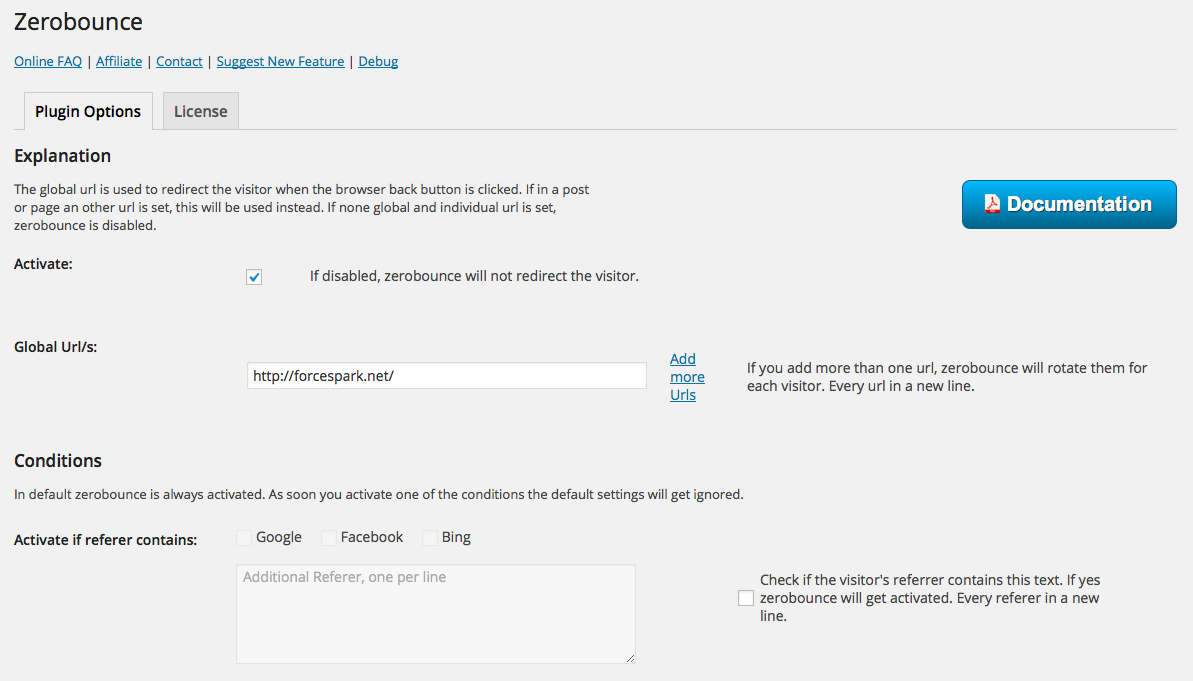
Task: Enable the Google referer checkbox
Action: pos(244,538)
